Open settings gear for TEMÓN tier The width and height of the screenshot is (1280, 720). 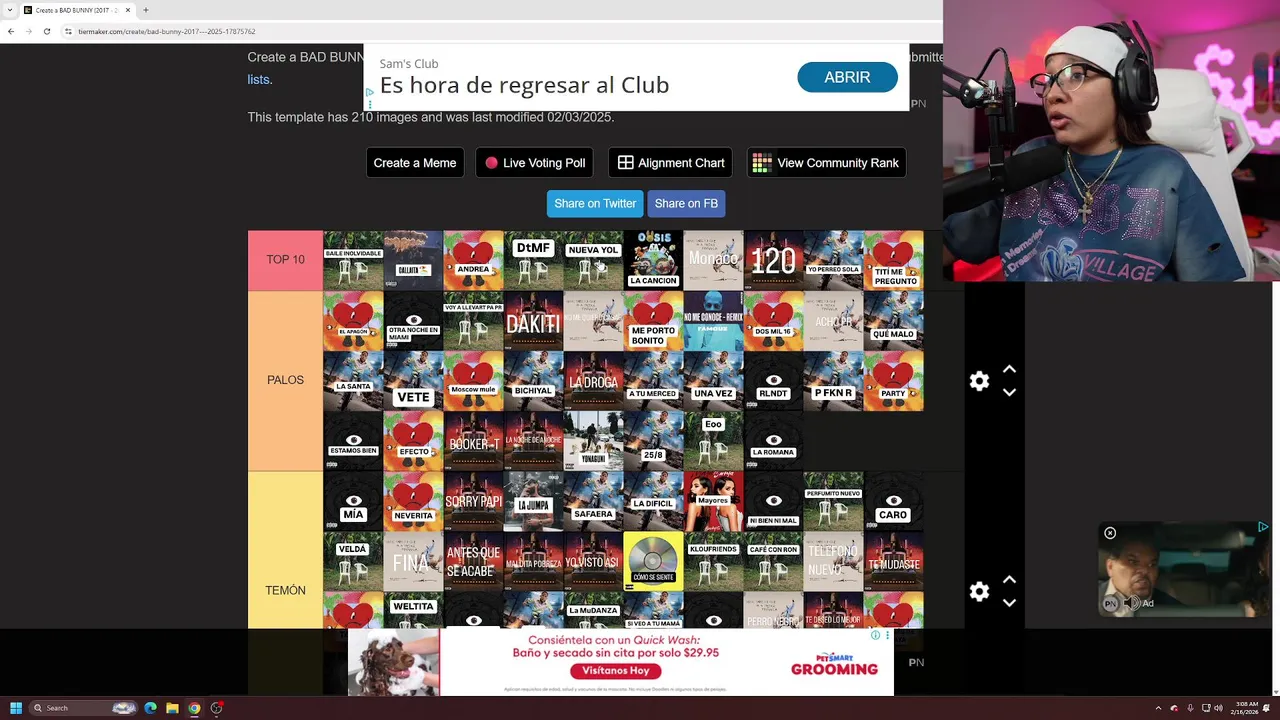(979, 591)
